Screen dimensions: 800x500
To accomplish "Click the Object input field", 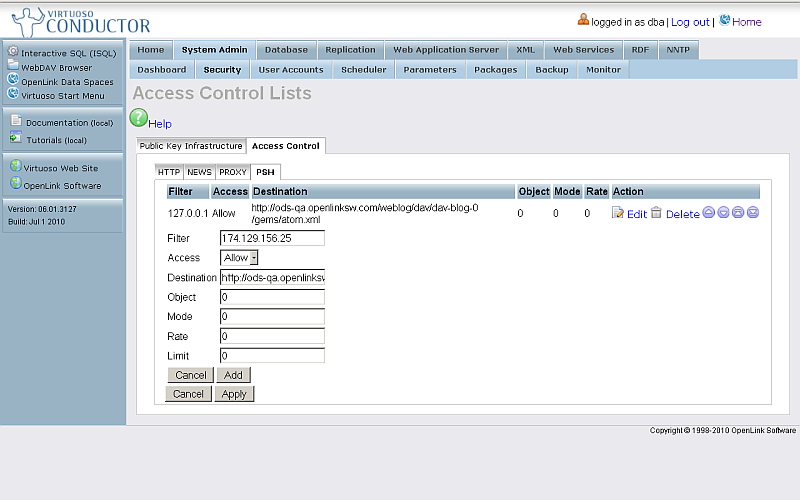I will [x=272, y=297].
